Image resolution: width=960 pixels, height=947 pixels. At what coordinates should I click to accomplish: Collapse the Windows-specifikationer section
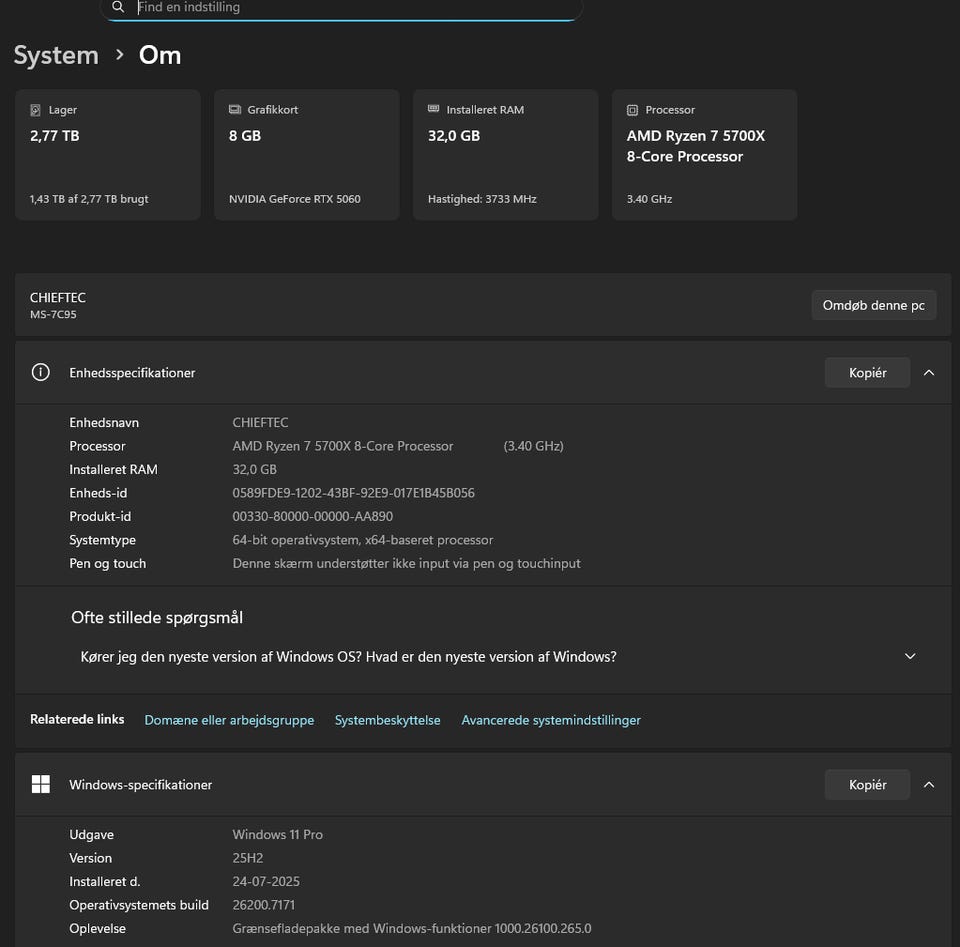tap(929, 785)
